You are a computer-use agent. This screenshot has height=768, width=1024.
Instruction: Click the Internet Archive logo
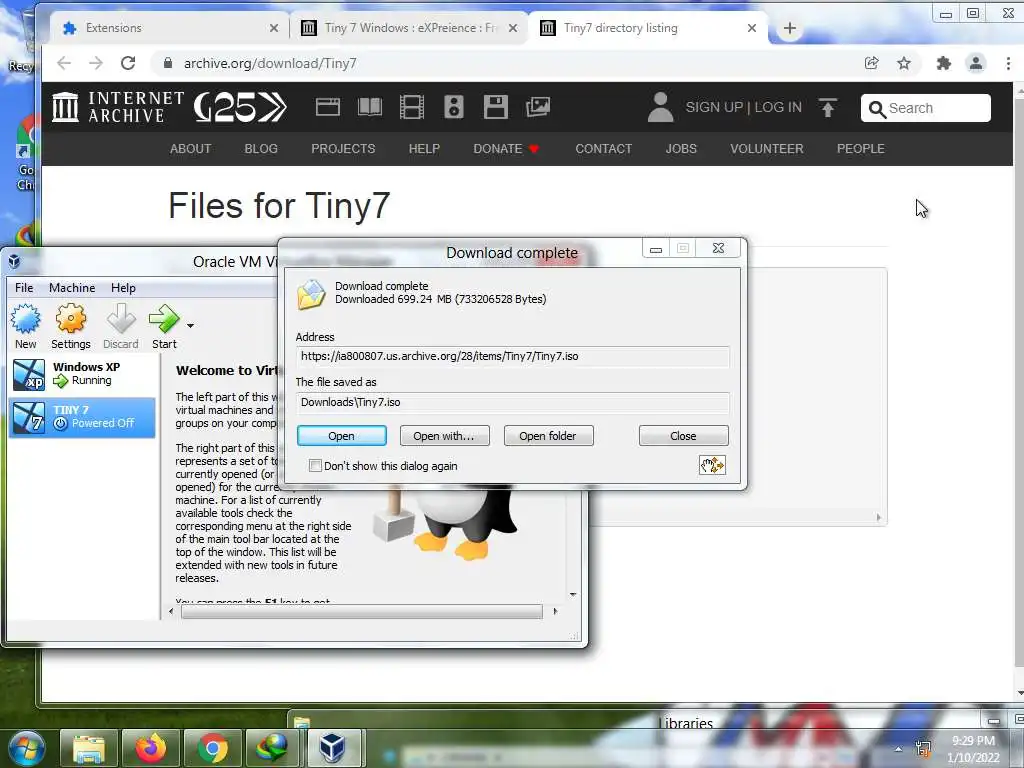point(118,107)
